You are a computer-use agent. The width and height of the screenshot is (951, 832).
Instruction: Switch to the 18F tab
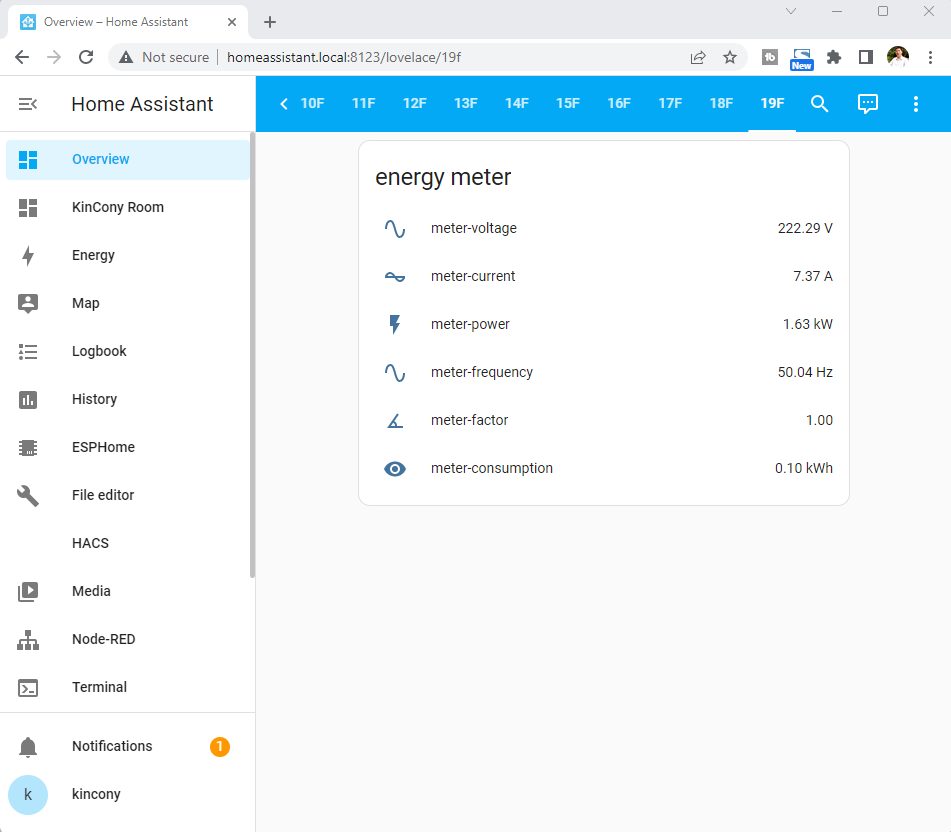point(721,104)
